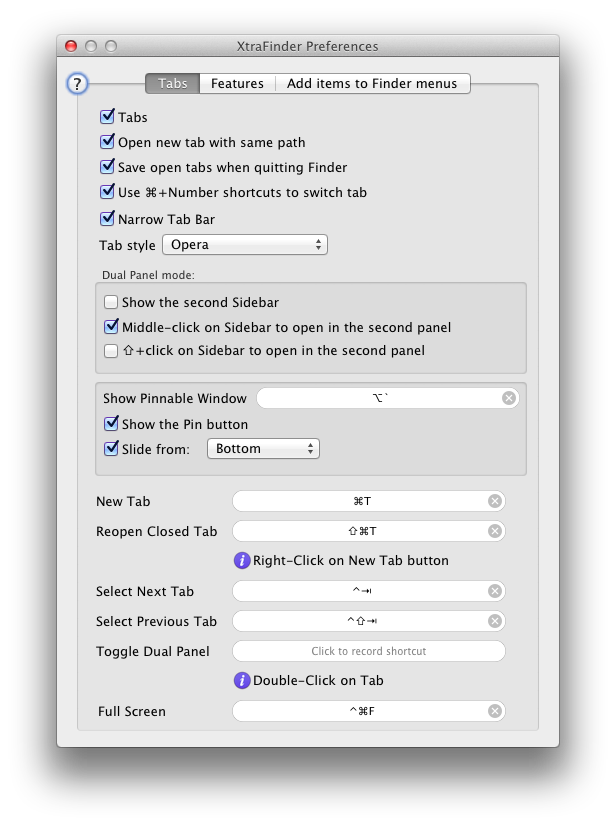Enable ⇧+click on Sidebar option
This screenshot has width=616, height=826.
[x=111, y=352]
